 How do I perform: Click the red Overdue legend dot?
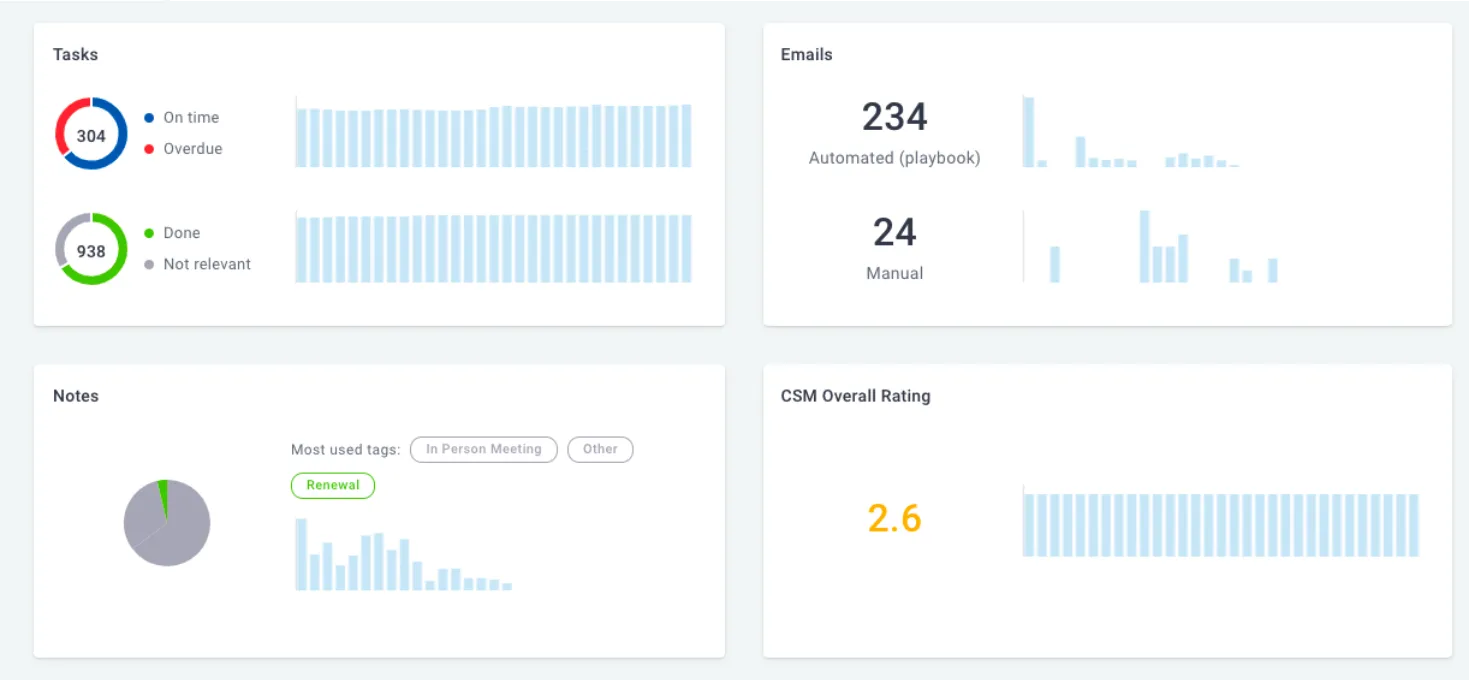click(149, 149)
